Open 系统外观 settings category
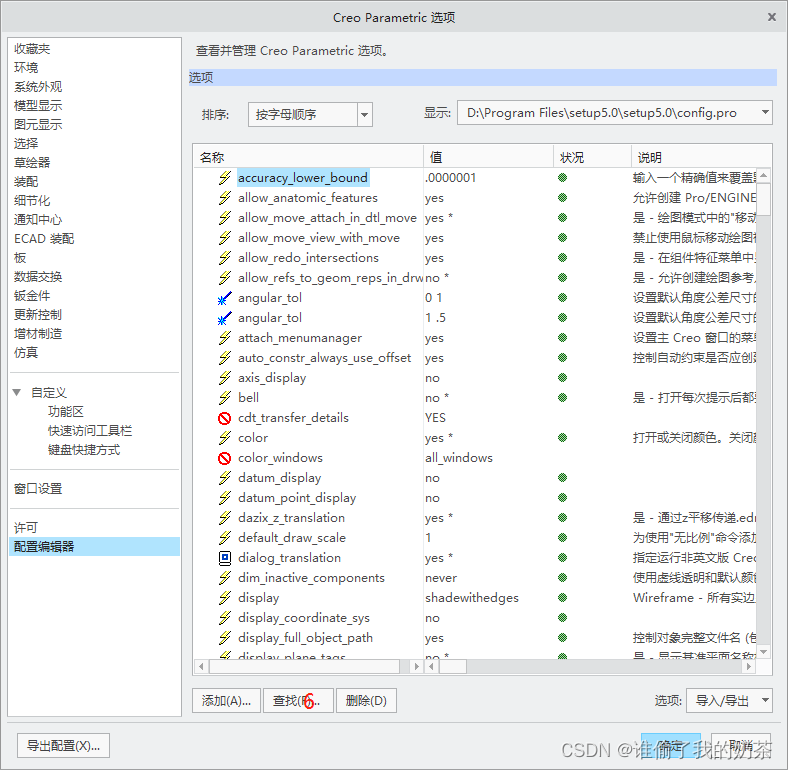The height and width of the screenshot is (770, 788). [x=38, y=87]
